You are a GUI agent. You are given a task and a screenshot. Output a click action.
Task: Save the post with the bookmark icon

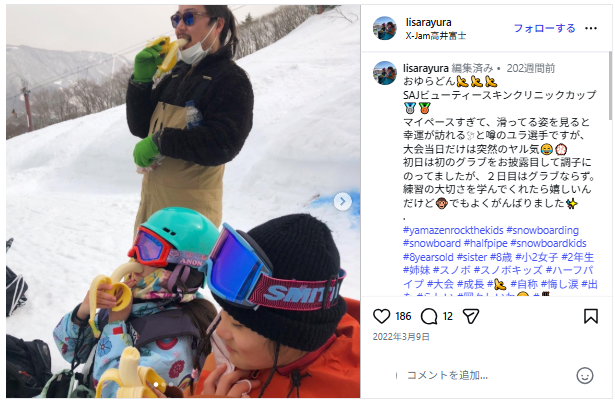591,316
